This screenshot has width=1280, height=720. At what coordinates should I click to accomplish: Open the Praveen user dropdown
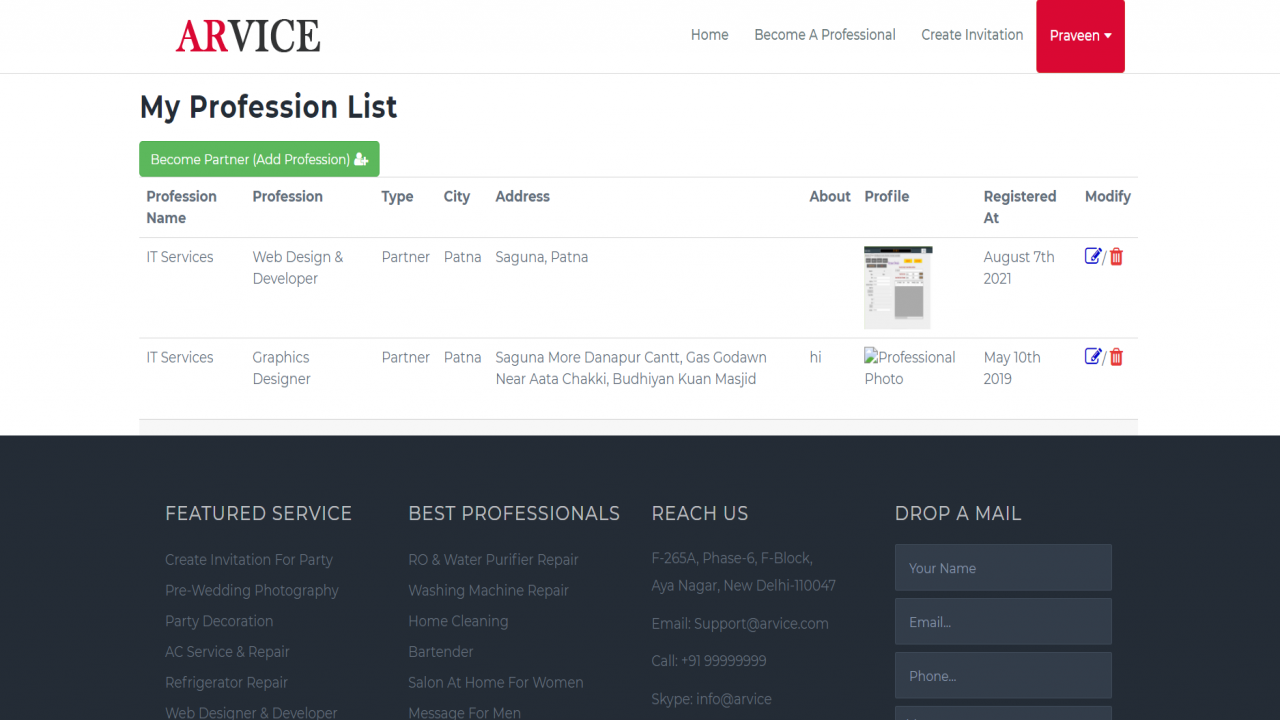pyautogui.click(x=1080, y=36)
